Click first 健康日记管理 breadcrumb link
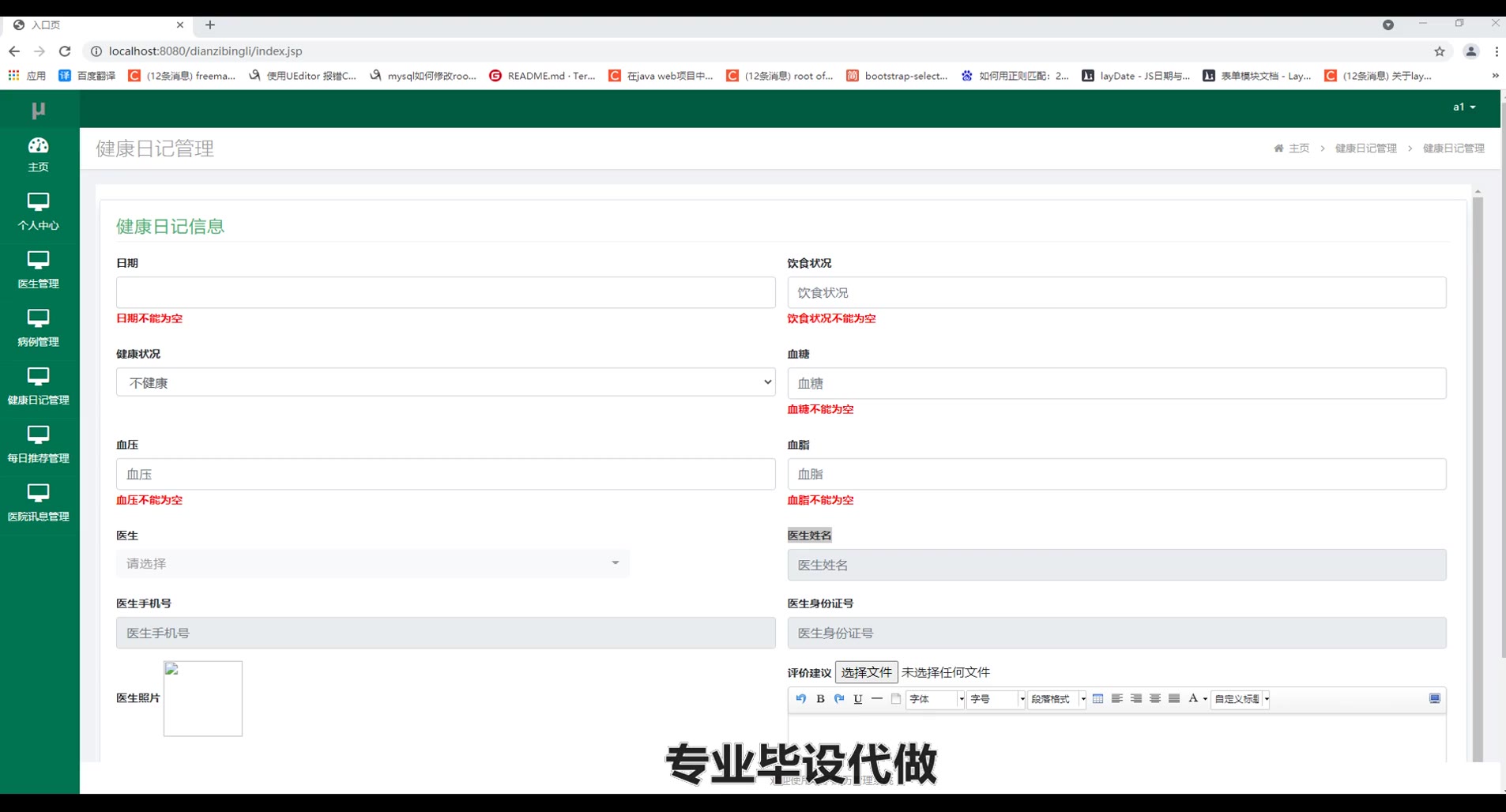 [1366, 148]
